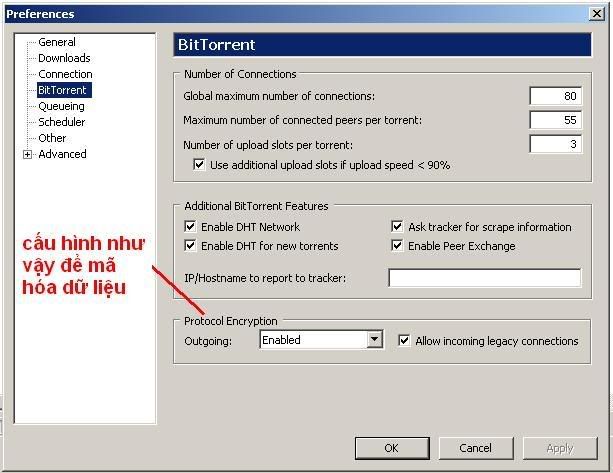
Task: Click the Apply button
Action: coord(560,448)
